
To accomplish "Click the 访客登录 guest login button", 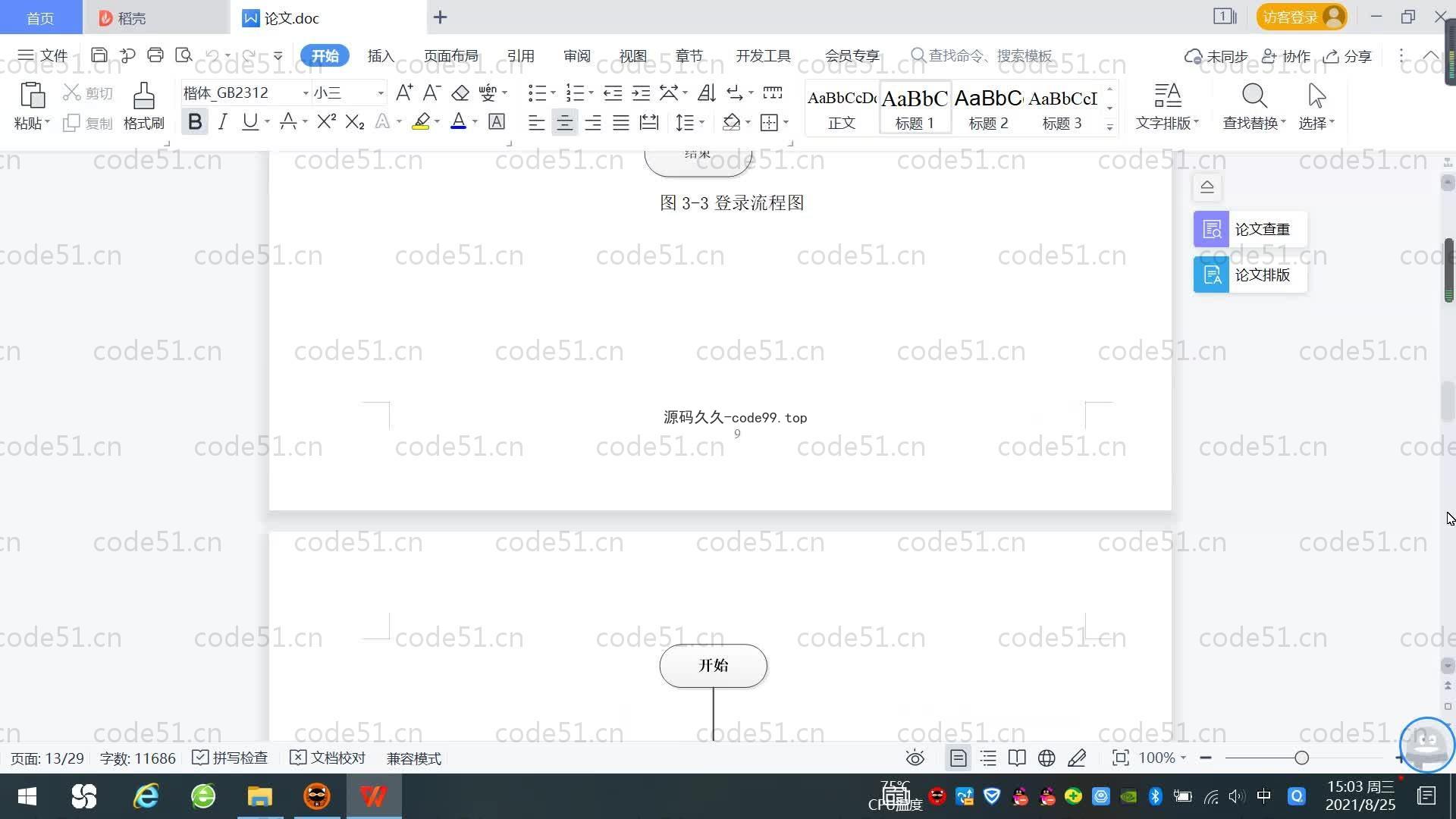I will pyautogui.click(x=1301, y=17).
